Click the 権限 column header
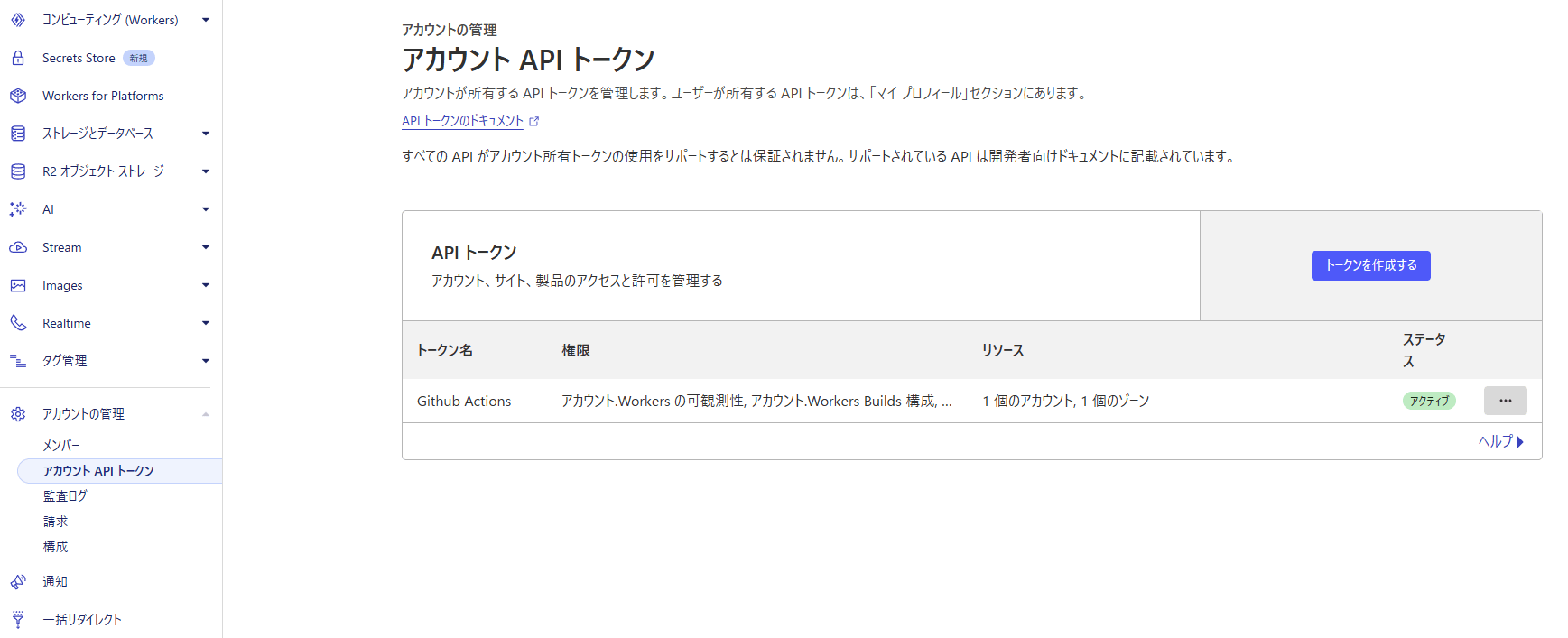Viewport: 1568px width, 638px height. (x=576, y=350)
